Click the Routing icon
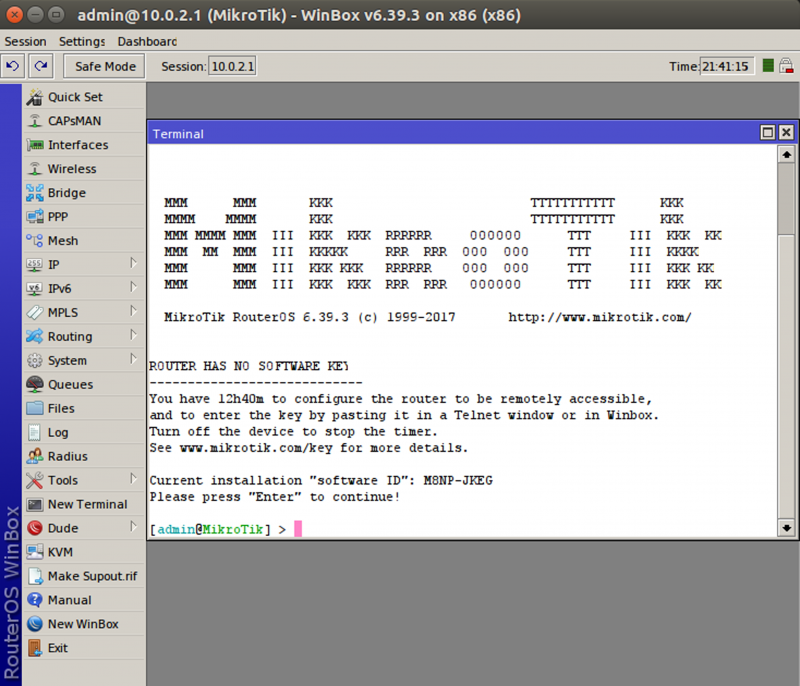Image resolution: width=800 pixels, height=686 pixels. coord(35,337)
